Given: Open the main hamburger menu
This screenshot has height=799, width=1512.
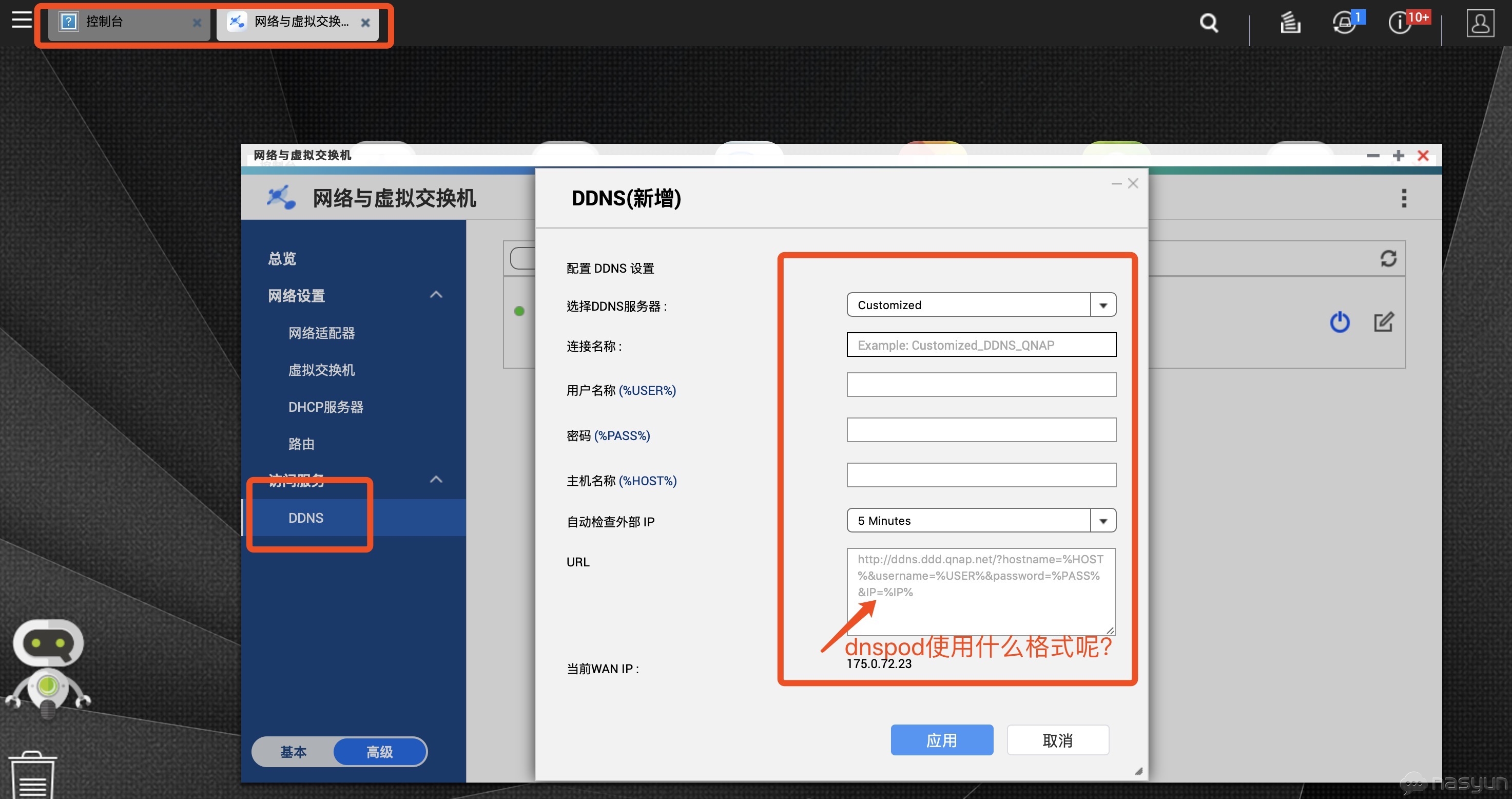Looking at the screenshot, I should click(22, 20).
